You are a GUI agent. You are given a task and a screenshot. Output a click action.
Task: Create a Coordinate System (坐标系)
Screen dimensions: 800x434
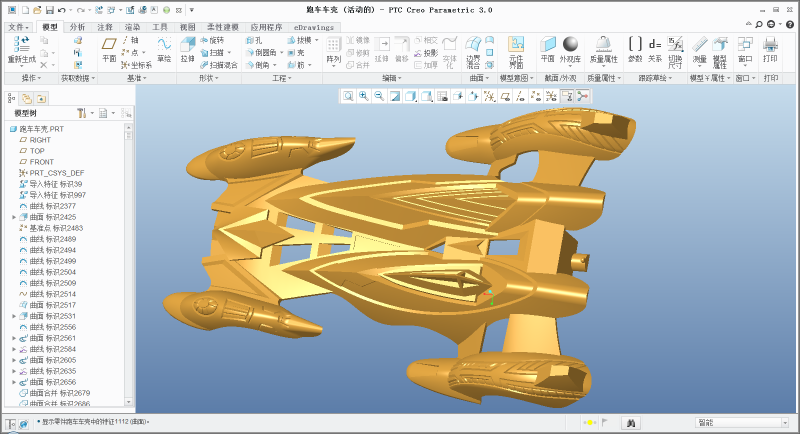[x=136, y=65]
